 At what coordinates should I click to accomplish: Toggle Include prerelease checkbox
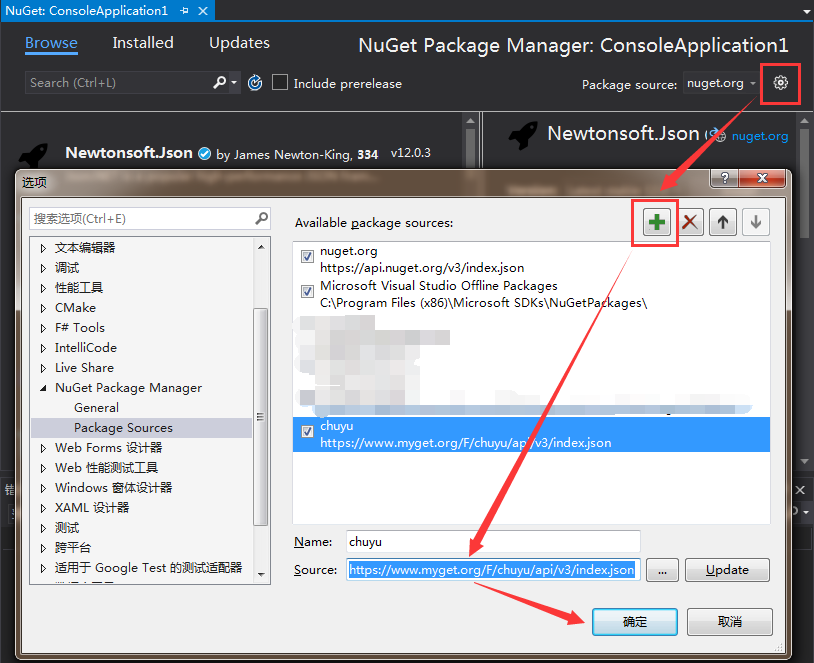[x=280, y=83]
